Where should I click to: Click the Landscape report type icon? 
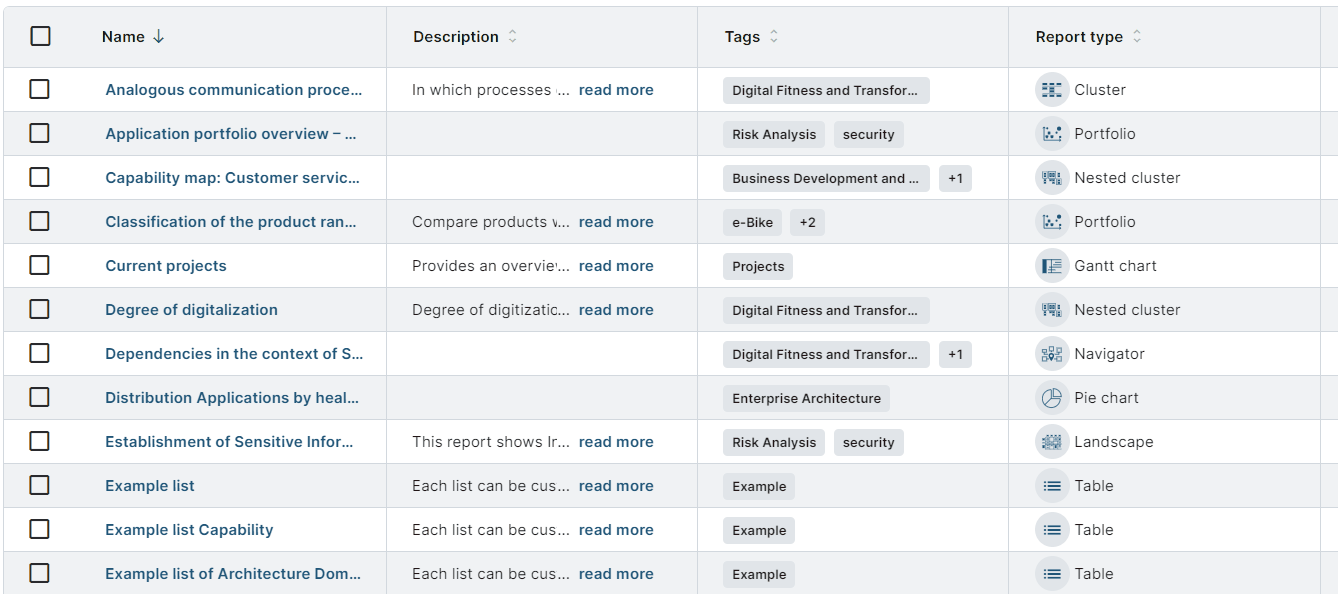coord(1051,442)
